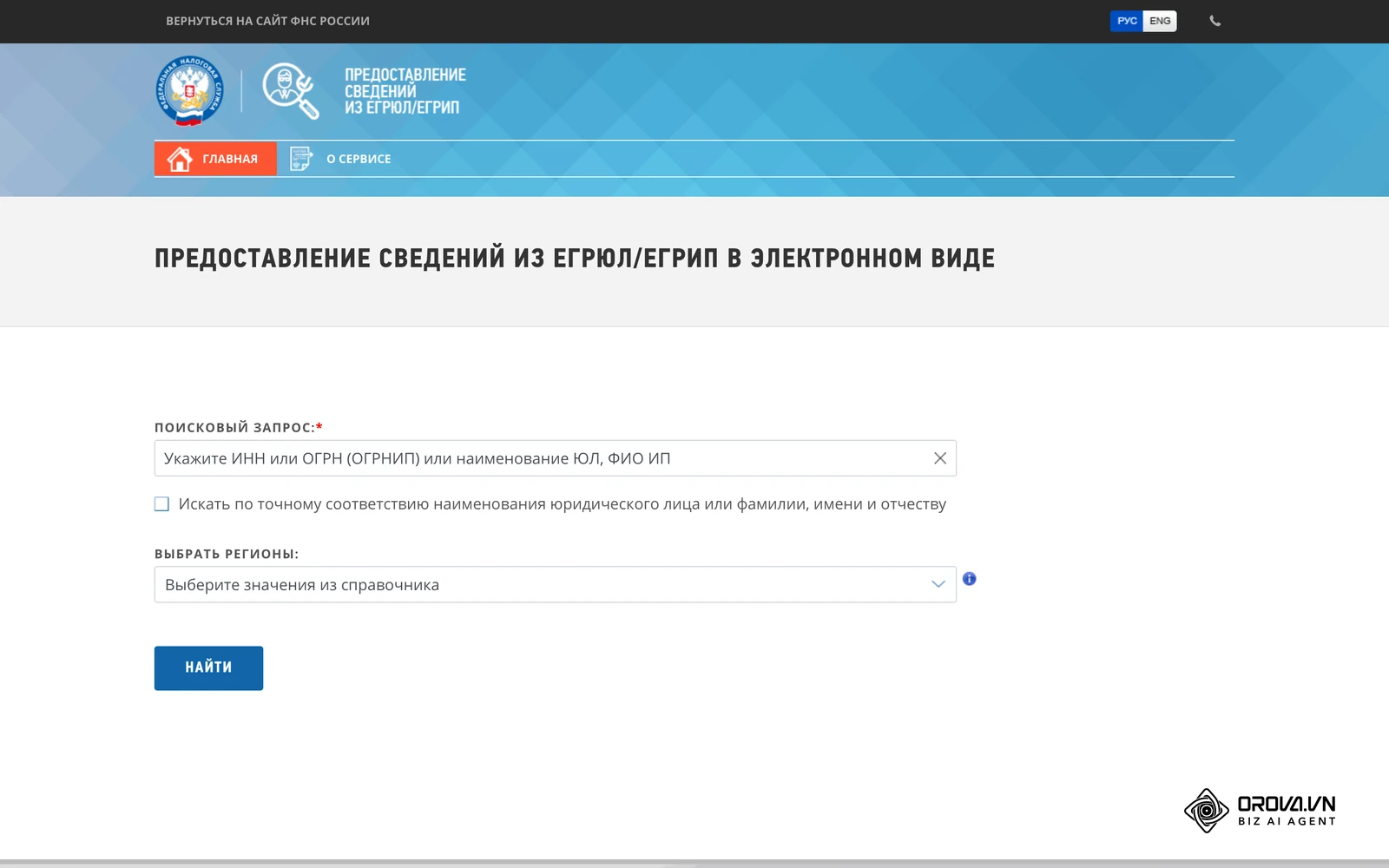Screen dimensions: 1389x868
Task: Follow the Вернуться на сайт ФНС России link
Action: point(267,21)
